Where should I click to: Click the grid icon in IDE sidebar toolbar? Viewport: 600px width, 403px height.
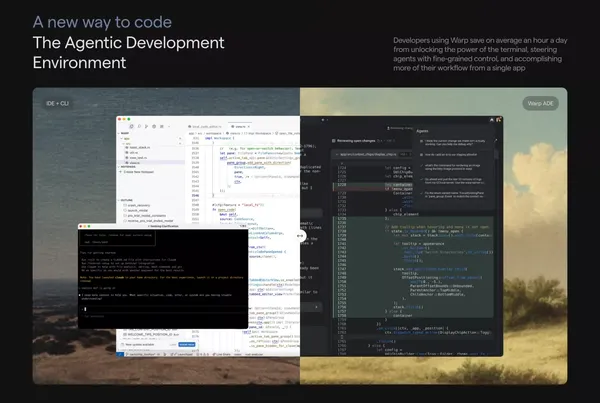(161, 126)
